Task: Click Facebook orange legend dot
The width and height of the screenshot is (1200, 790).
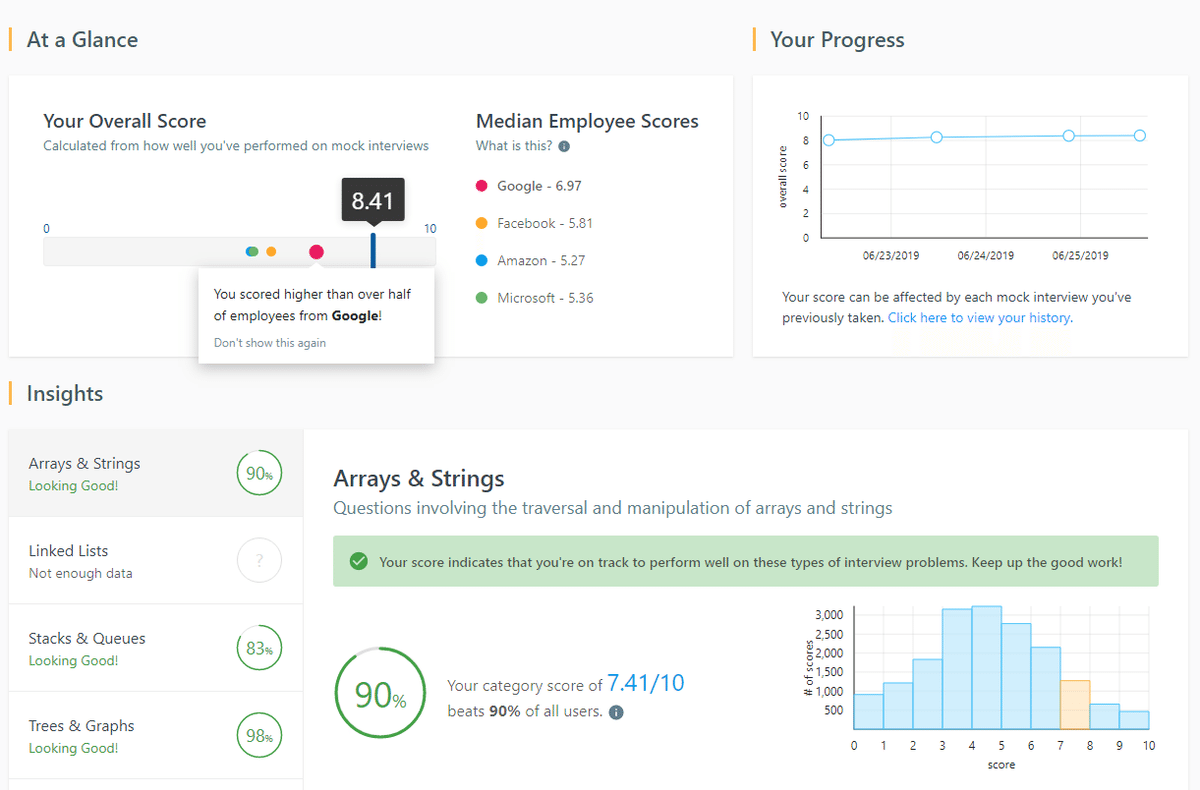Action: [481, 223]
